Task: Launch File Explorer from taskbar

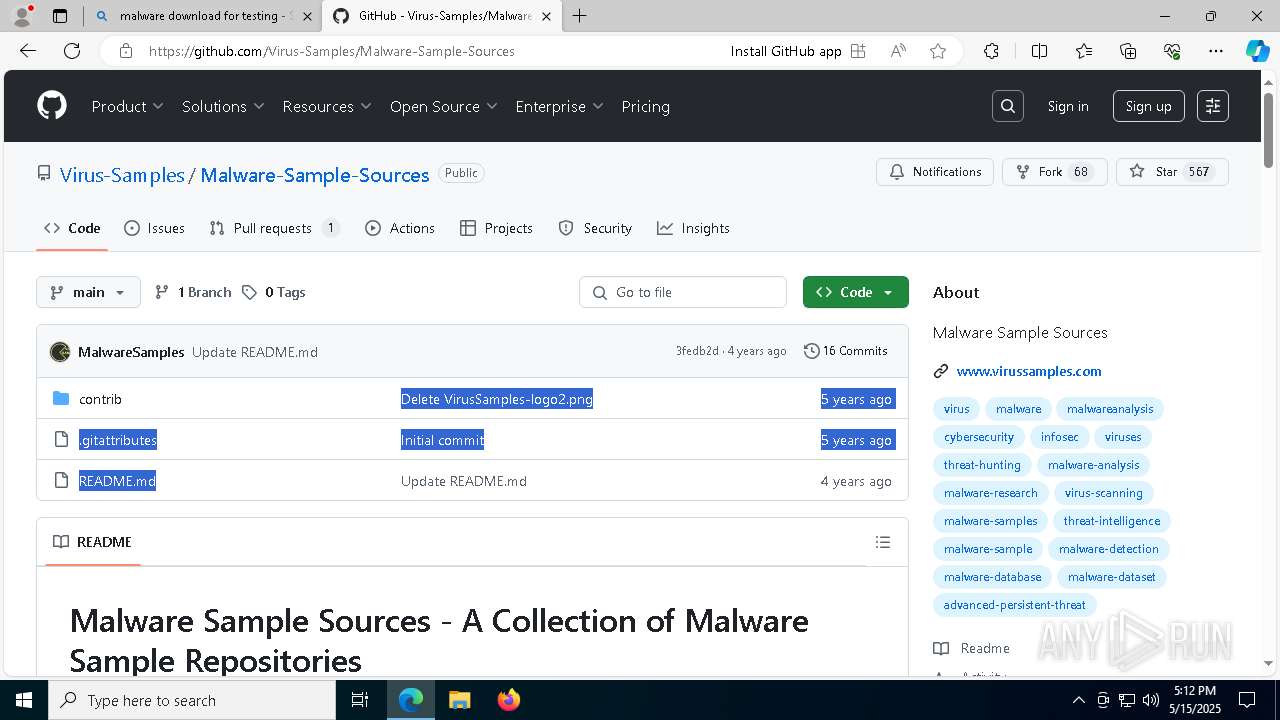Action: coord(459,700)
